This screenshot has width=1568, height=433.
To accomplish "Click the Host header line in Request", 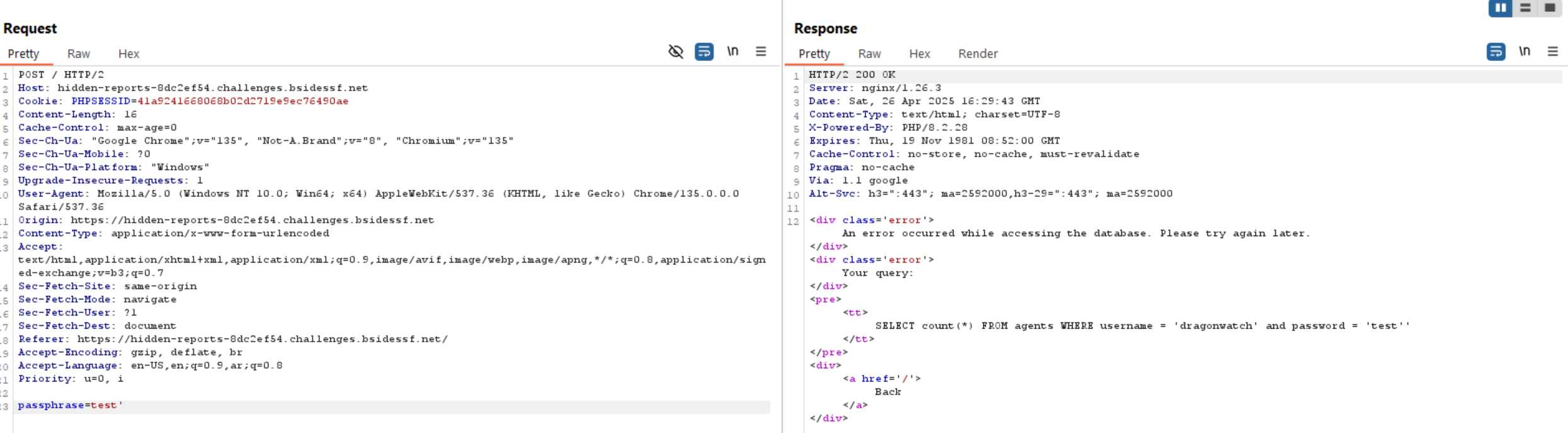I will point(193,88).
